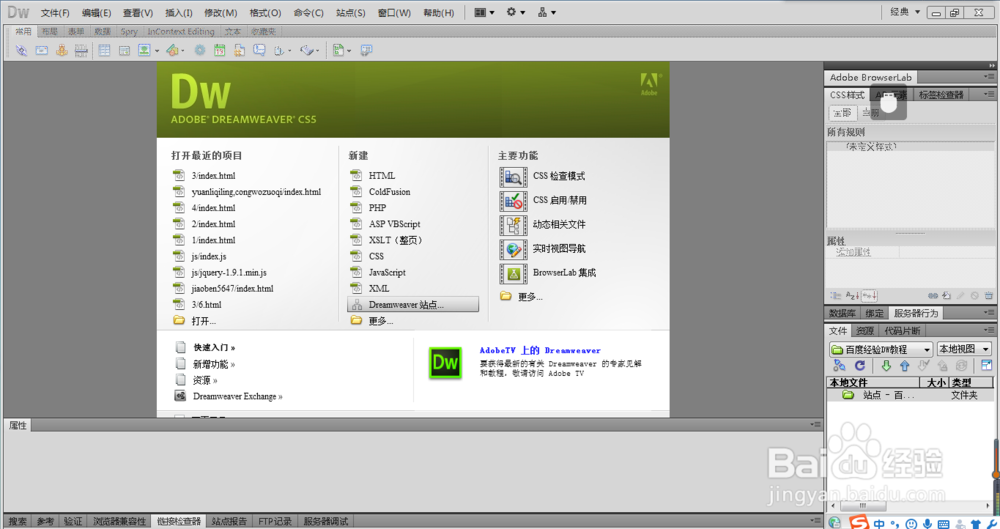This screenshot has width=1000, height=529.
Task: Open the Files panel options menu
Action: (x=989, y=330)
